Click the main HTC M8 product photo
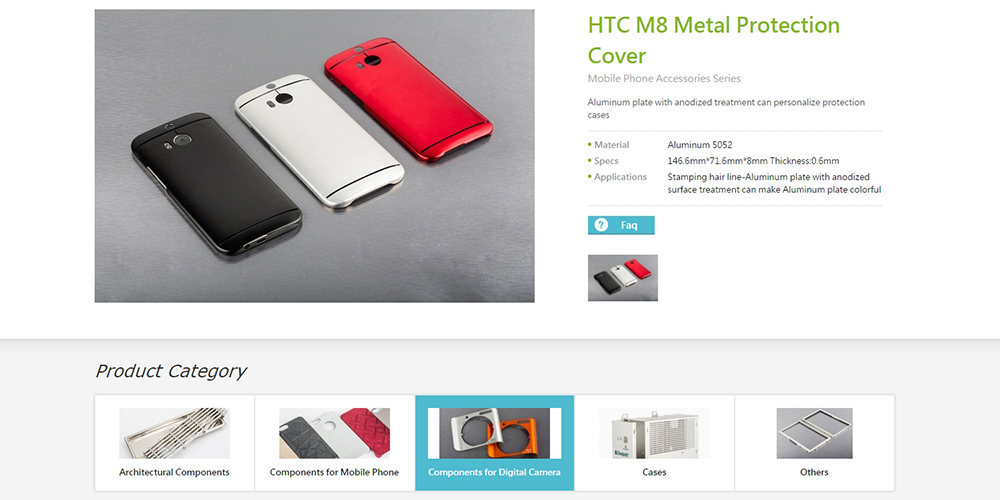 314,156
